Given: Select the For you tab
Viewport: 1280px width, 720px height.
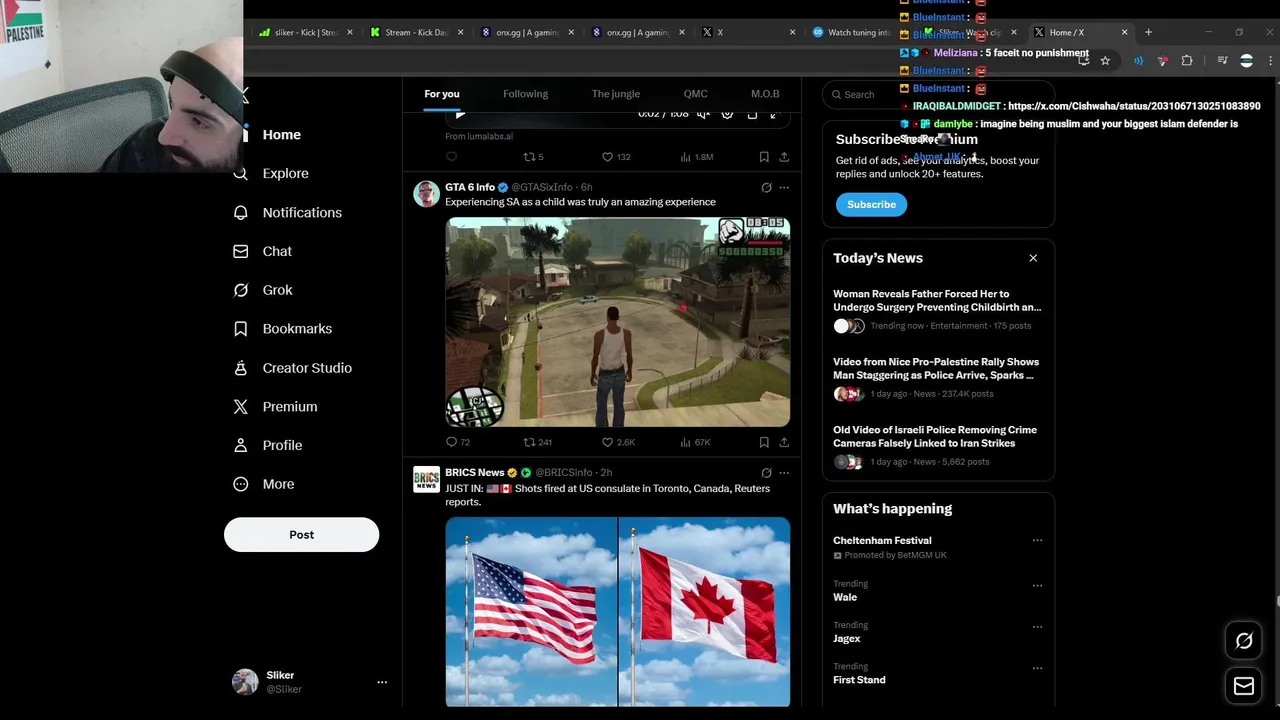Looking at the screenshot, I should click(442, 94).
